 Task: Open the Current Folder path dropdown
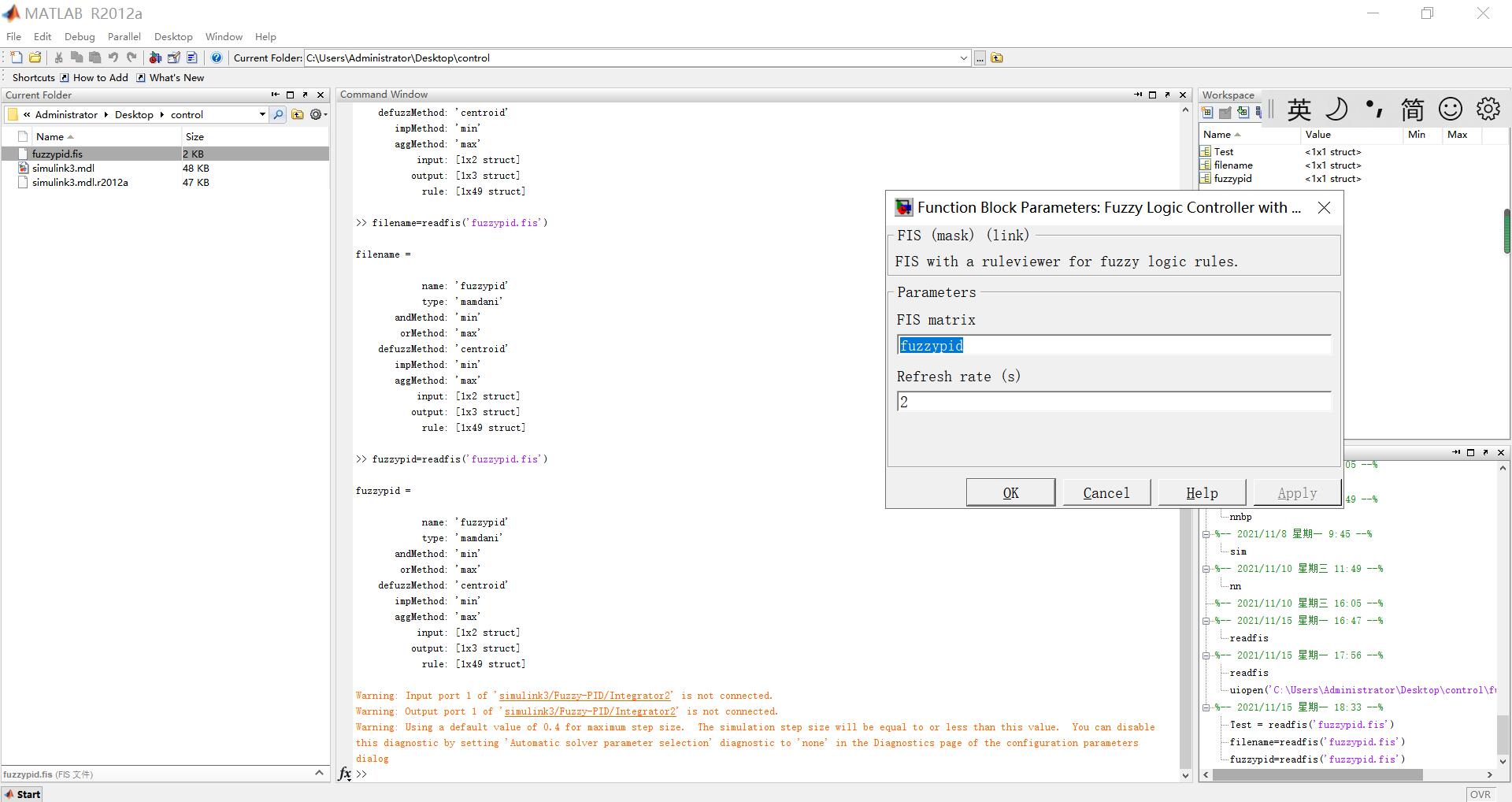pos(262,114)
